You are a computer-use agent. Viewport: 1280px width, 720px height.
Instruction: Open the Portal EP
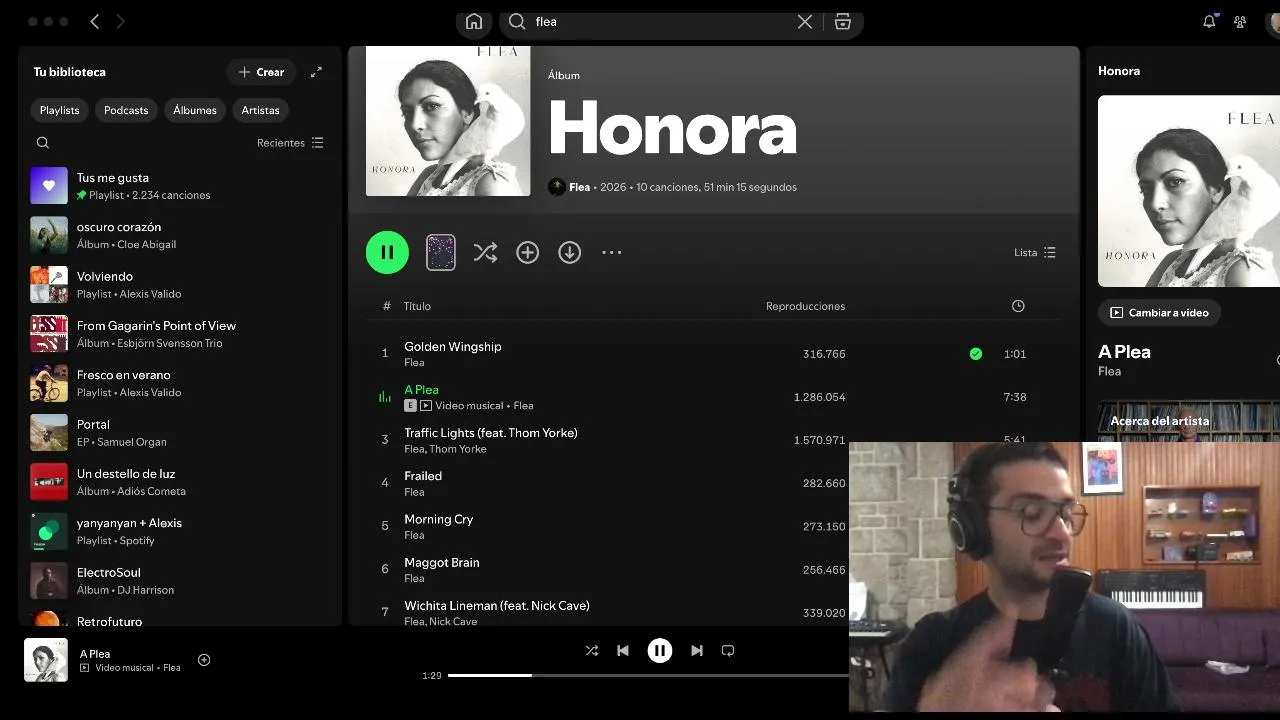(x=180, y=432)
